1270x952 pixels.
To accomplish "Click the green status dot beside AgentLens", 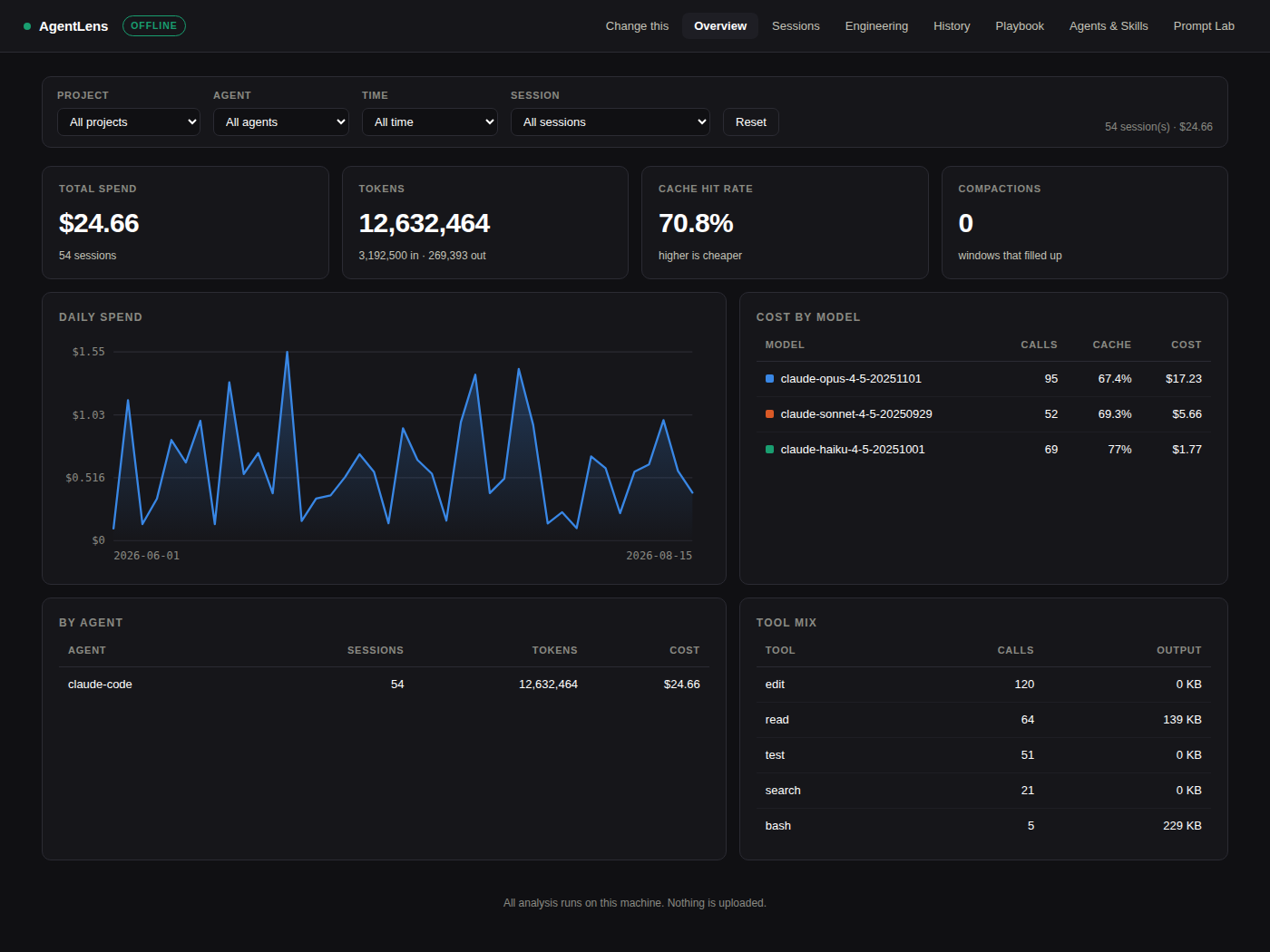I will point(27,26).
